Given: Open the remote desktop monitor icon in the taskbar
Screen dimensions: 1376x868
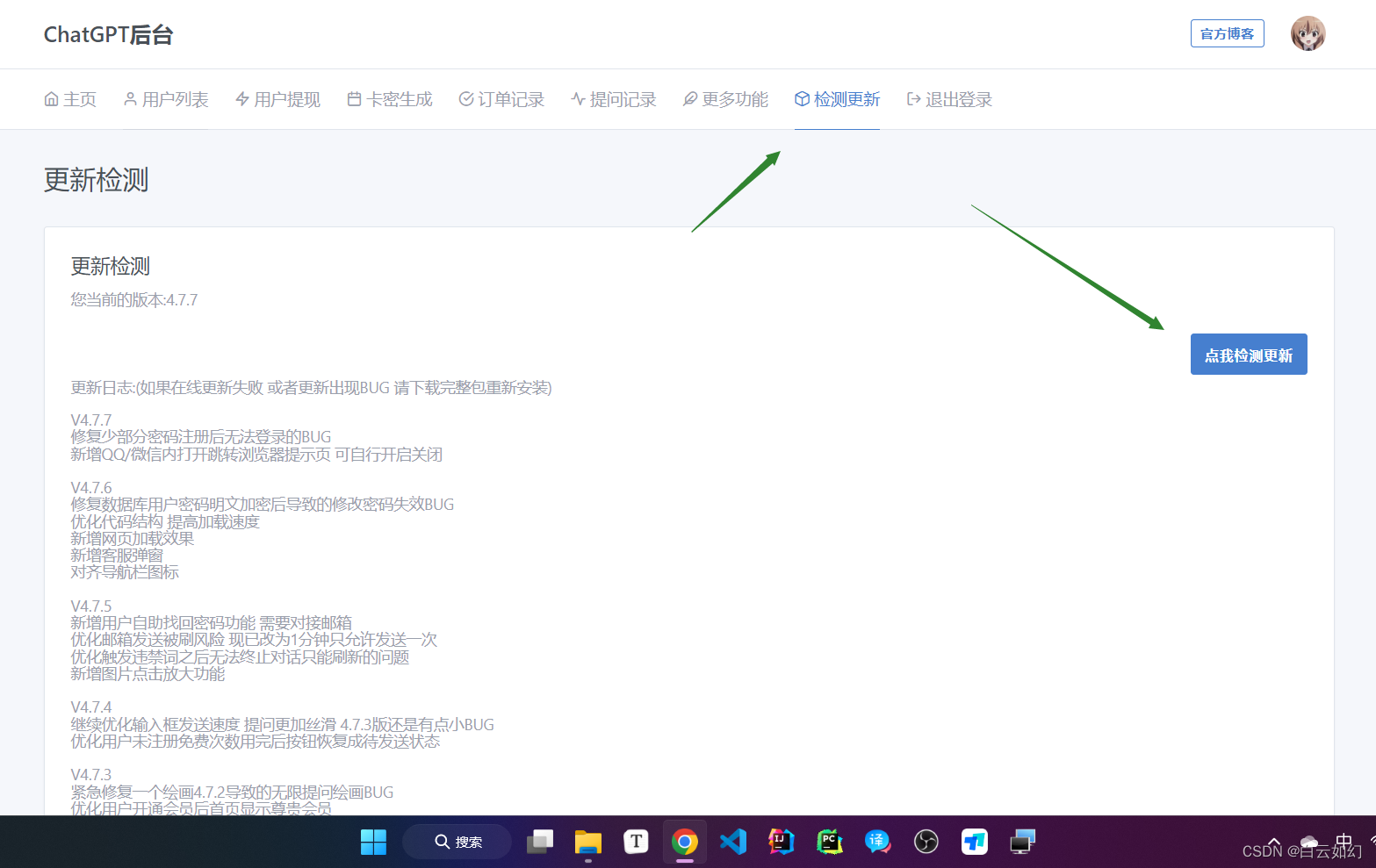Looking at the screenshot, I should (1023, 842).
